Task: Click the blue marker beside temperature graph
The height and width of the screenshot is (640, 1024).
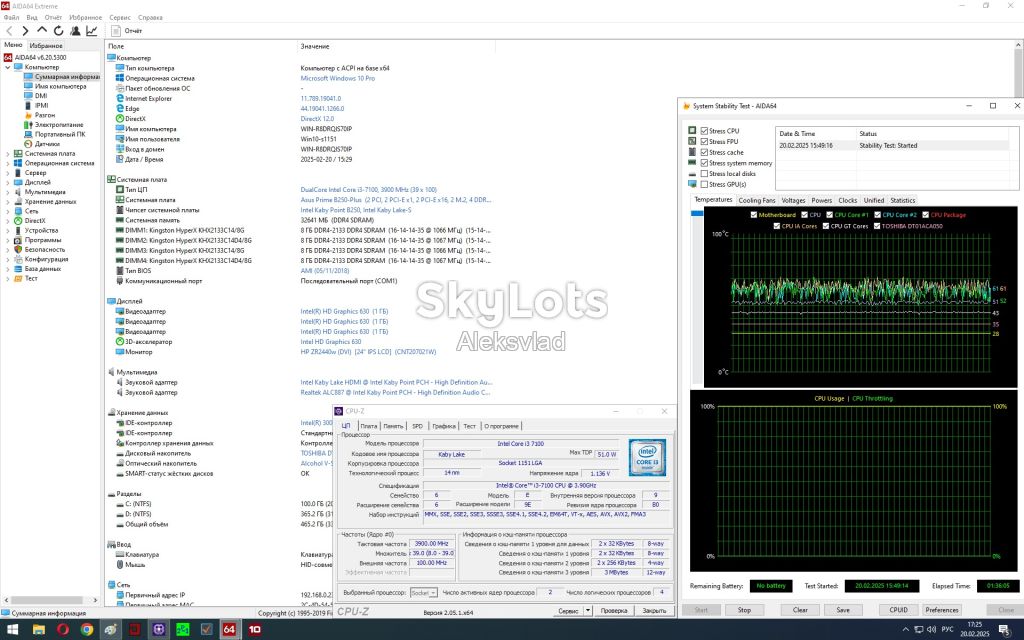Action: click(697, 213)
